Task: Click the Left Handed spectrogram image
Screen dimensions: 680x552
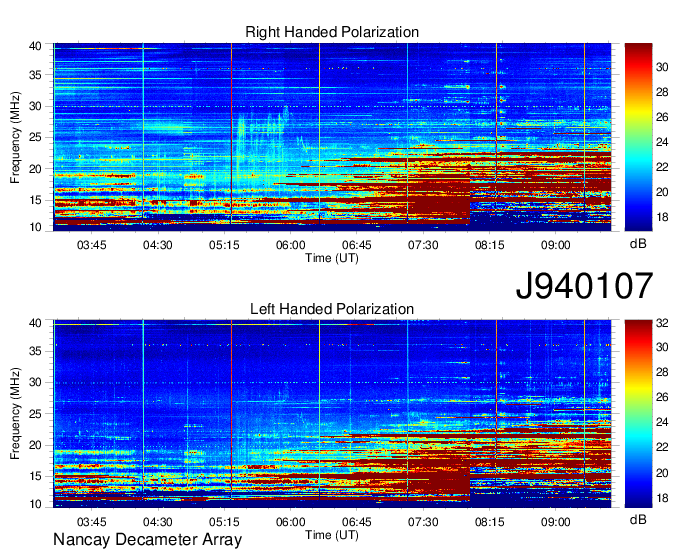Action: tap(332, 414)
